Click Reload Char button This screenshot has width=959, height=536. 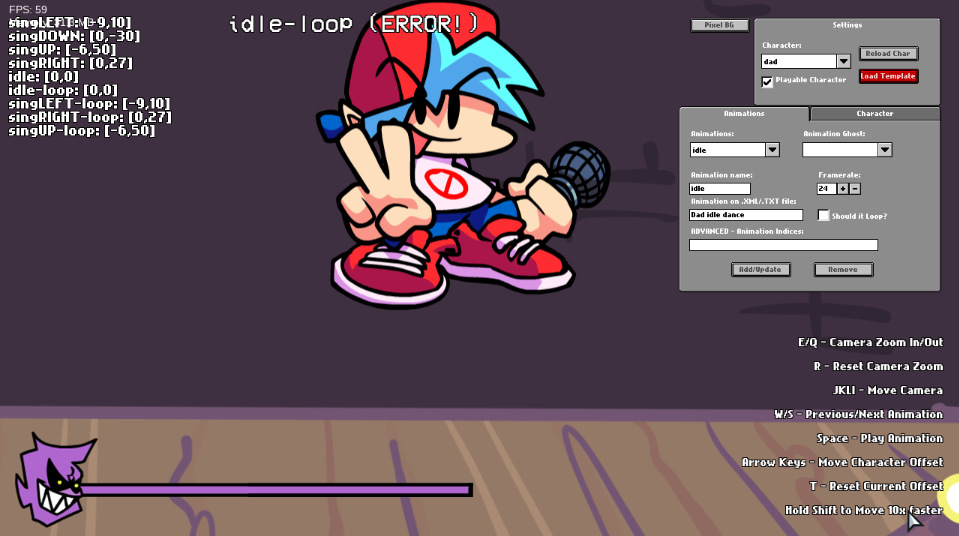tap(888, 53)
